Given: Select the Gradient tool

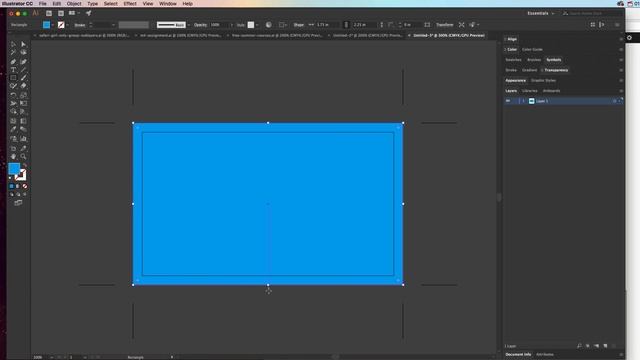Looking at the screenshot, I should 23,121.
